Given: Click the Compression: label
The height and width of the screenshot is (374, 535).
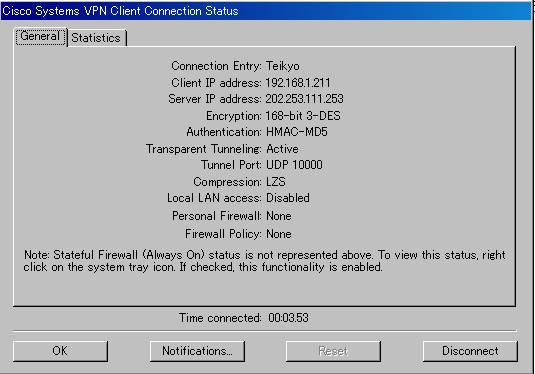Looking at the screenshot, I should [228, 182].
